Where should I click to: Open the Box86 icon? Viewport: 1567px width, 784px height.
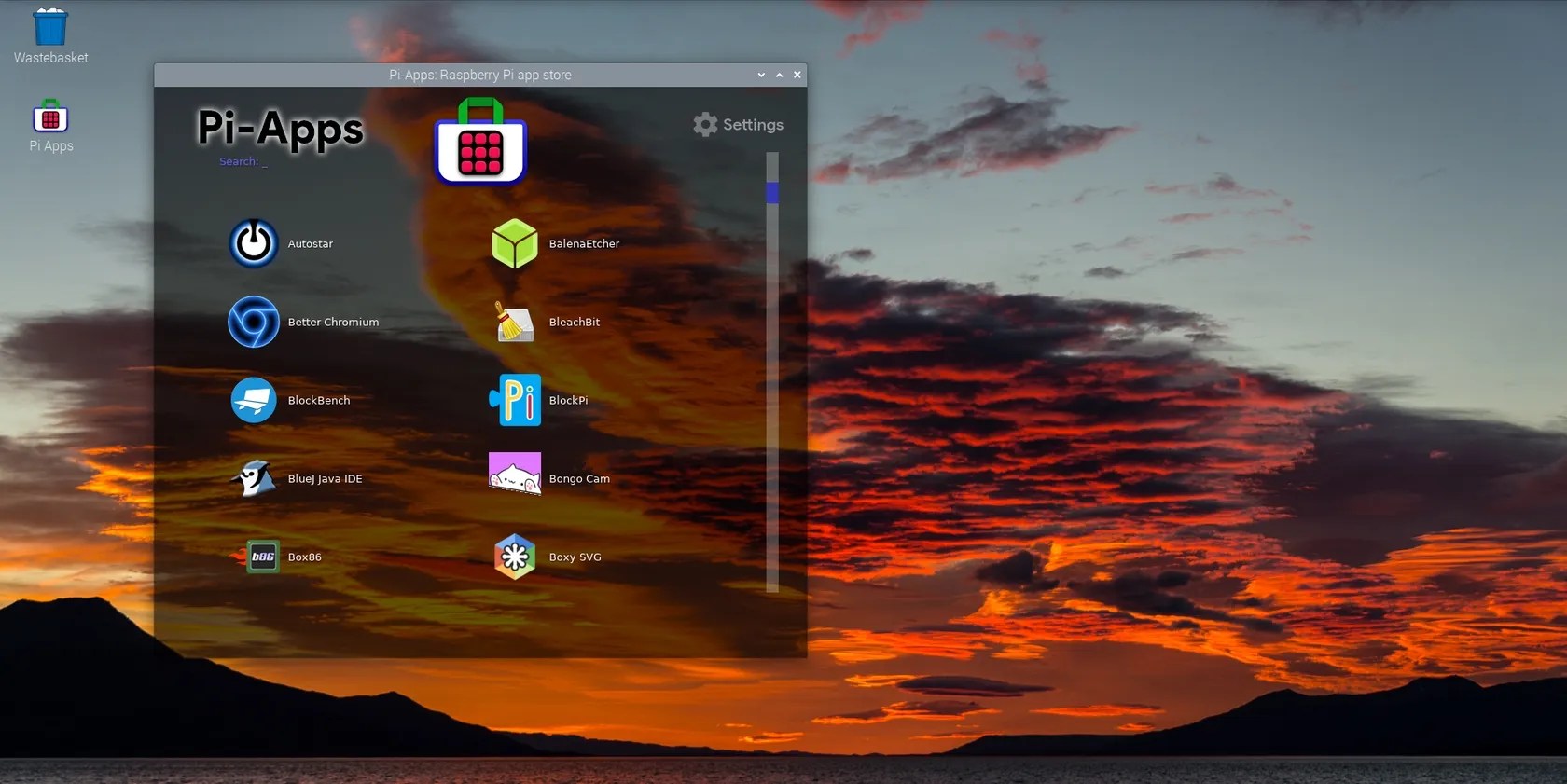point(257,557)
